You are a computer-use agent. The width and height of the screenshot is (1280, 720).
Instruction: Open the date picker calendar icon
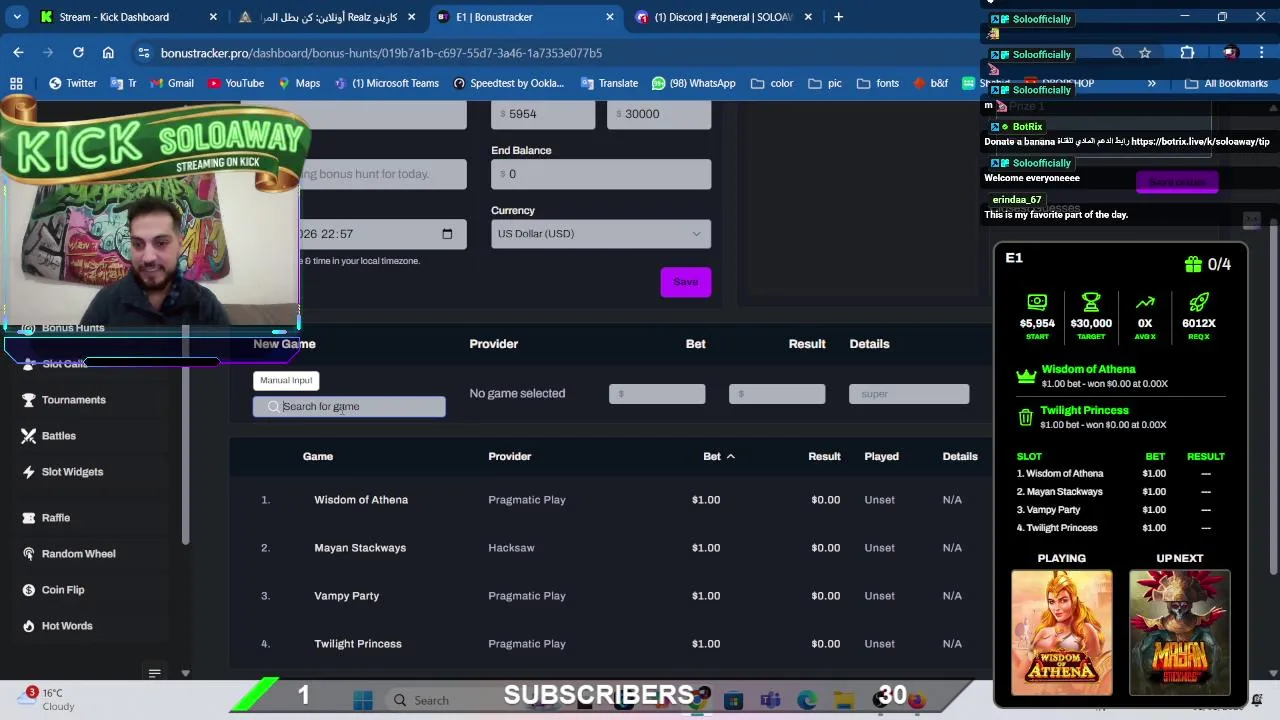(x=447, y=234)
